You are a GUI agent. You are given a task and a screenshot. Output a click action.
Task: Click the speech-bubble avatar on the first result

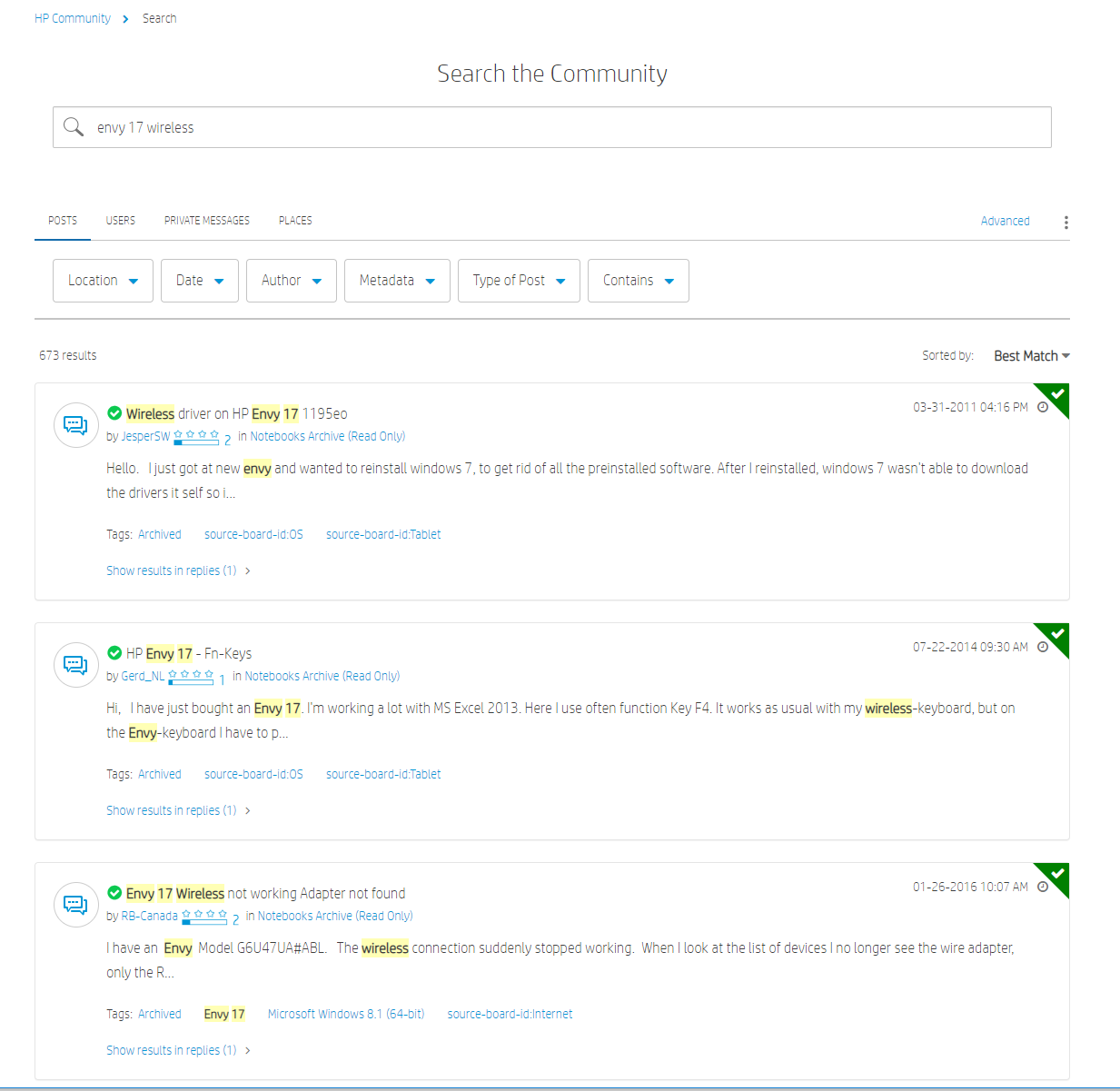(x=75, y=424)
